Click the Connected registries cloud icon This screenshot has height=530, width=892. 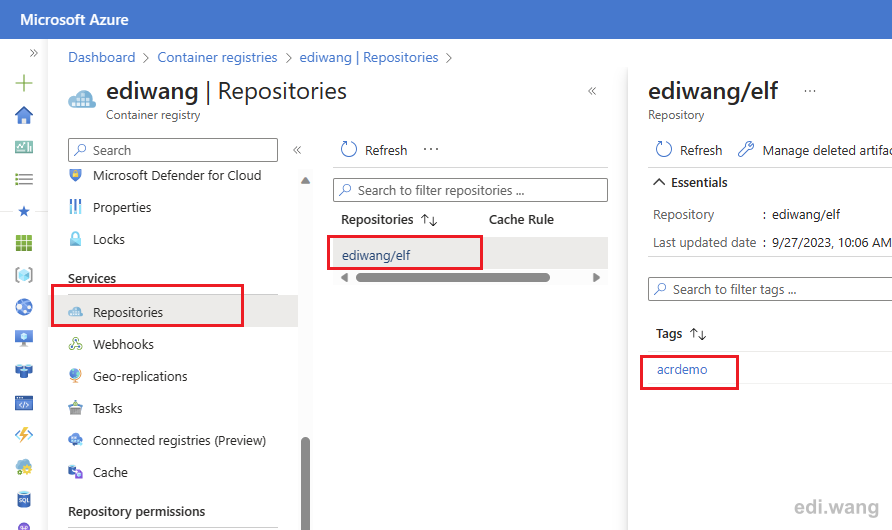click(75, 439)
